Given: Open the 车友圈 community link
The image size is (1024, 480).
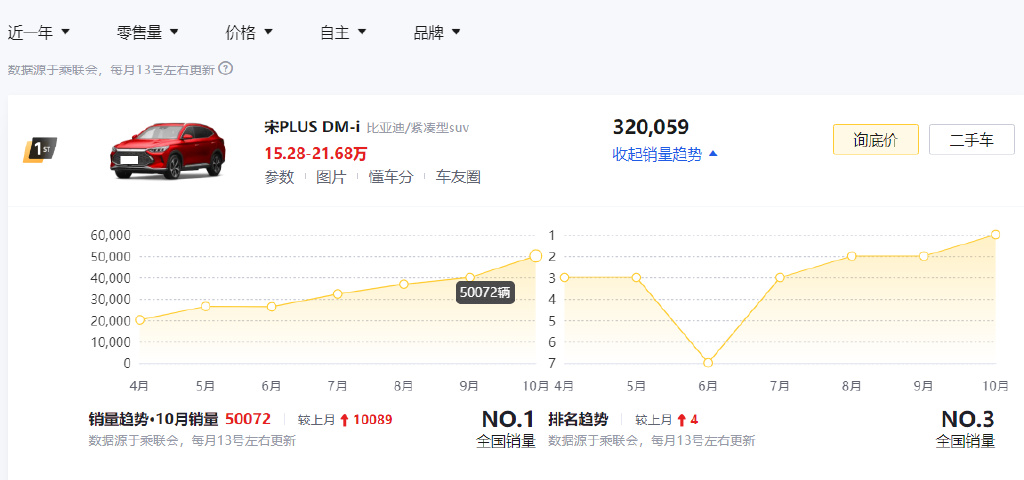Looking at the screenshot, I should click(x=458, y=177).
